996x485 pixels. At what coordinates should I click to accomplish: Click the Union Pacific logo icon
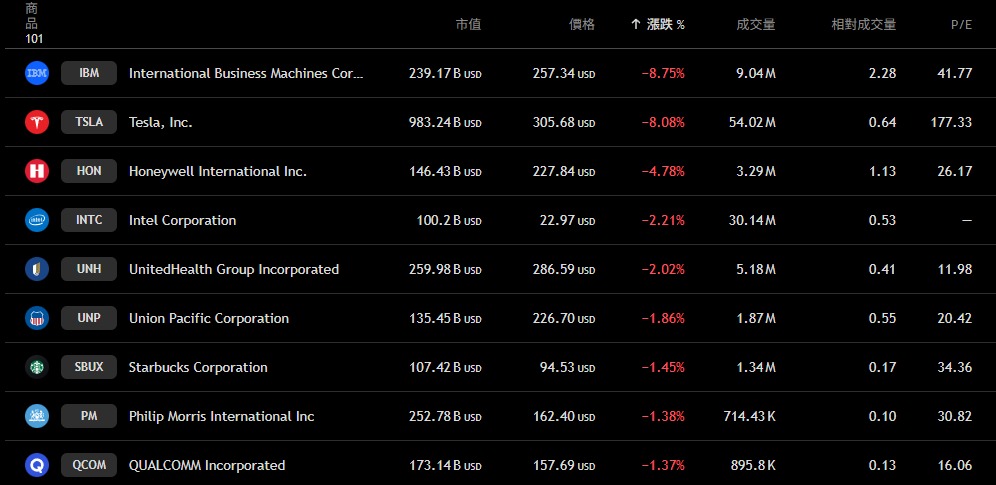[x=37, y=318]
